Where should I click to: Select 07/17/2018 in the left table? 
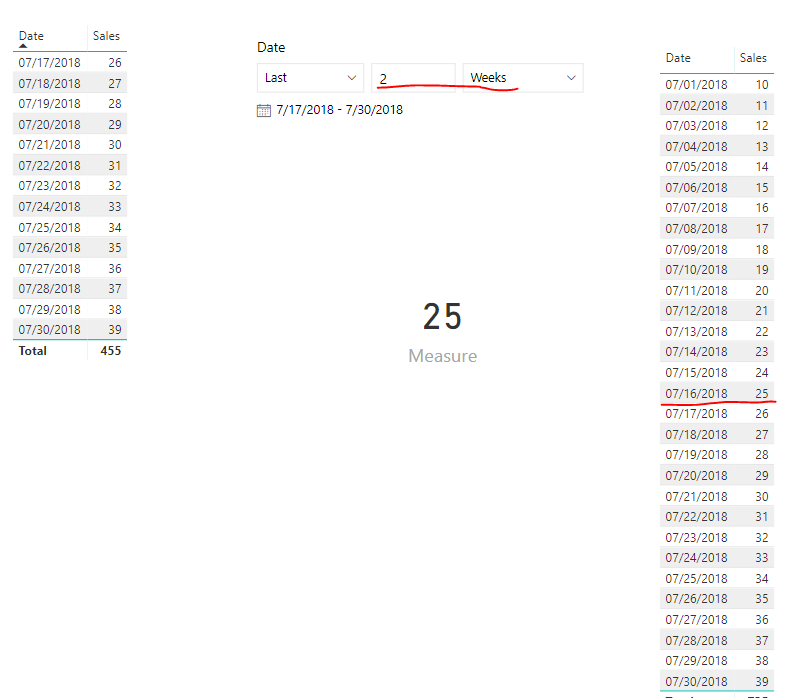tap(49, 62)
